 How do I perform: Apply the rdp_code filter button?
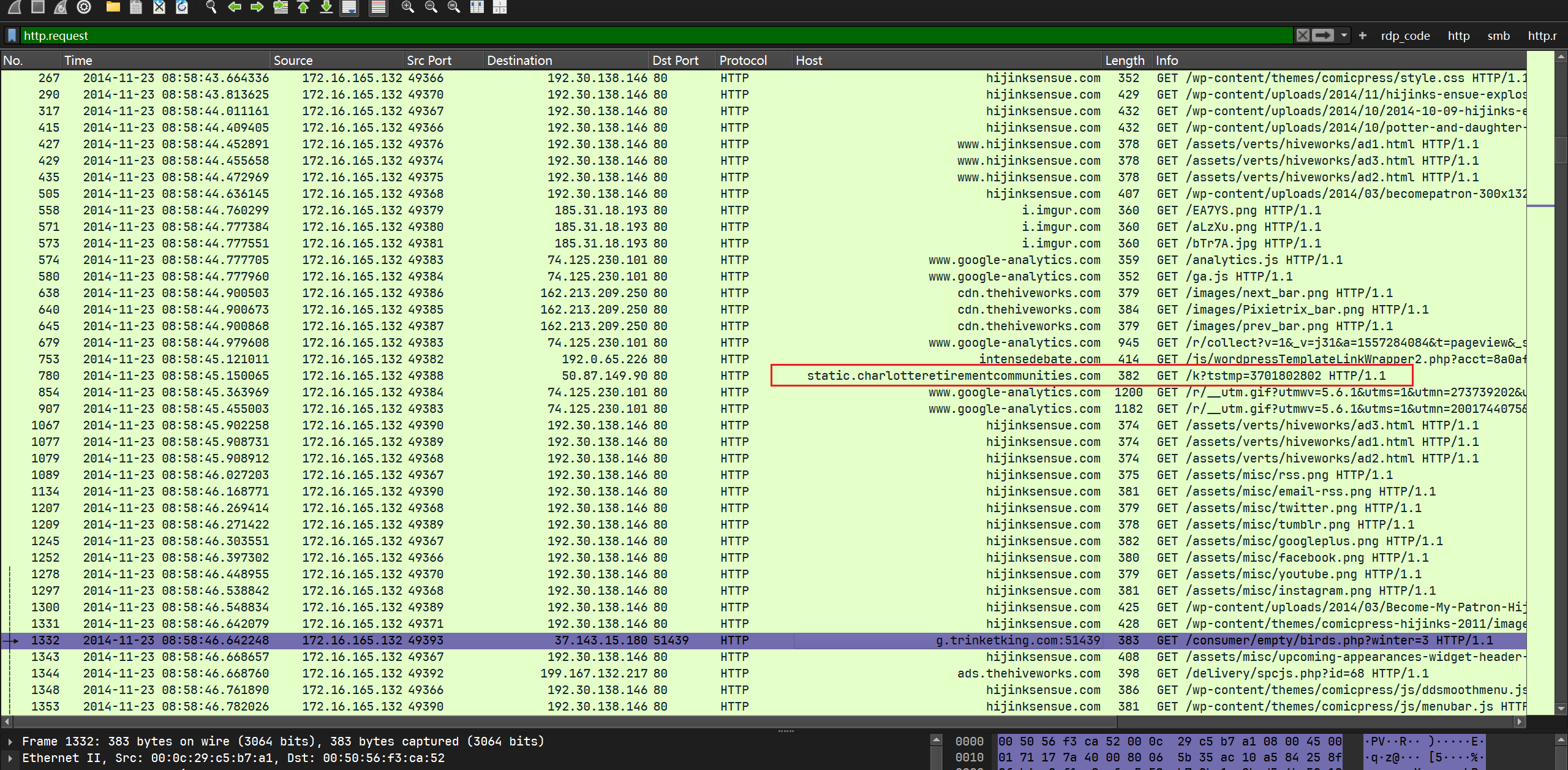click(x=1405, y=36)
